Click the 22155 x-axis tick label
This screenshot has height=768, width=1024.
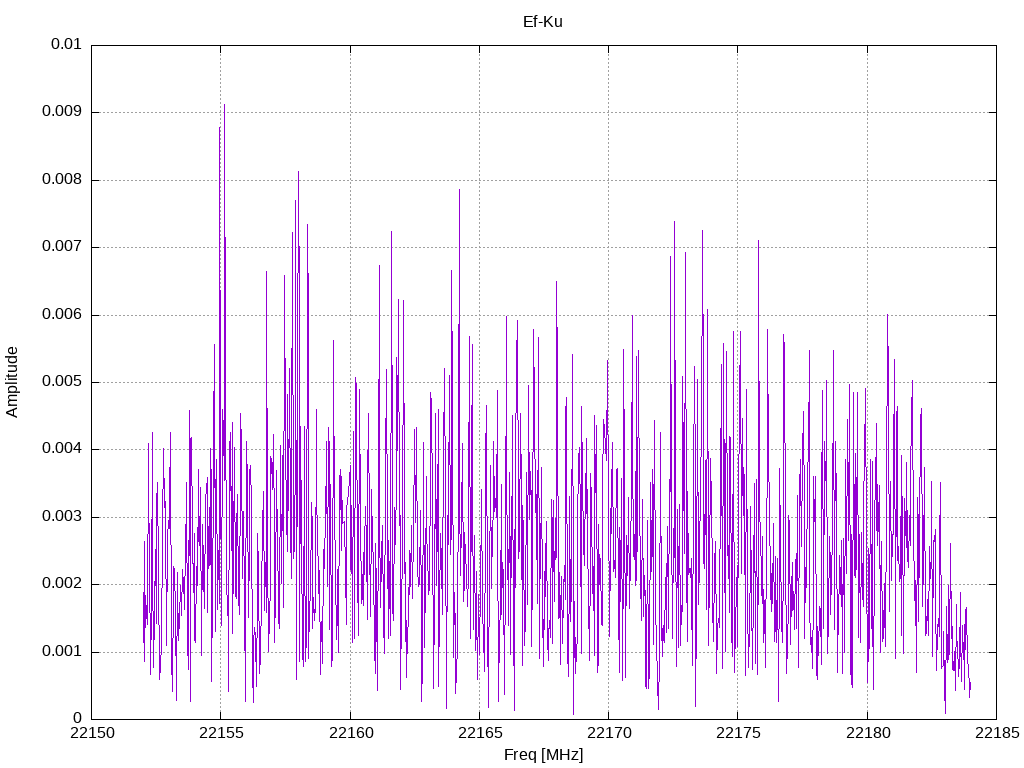(x=221, y=733)
